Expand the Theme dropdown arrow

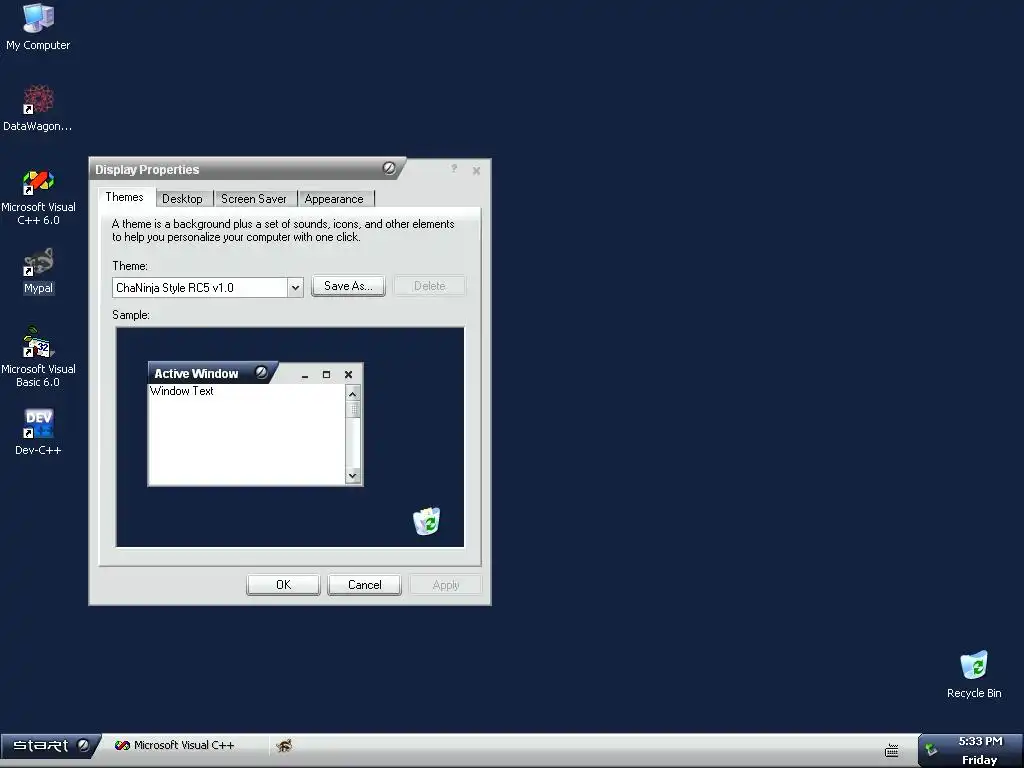pyautogui.click(x=295, y=287)
